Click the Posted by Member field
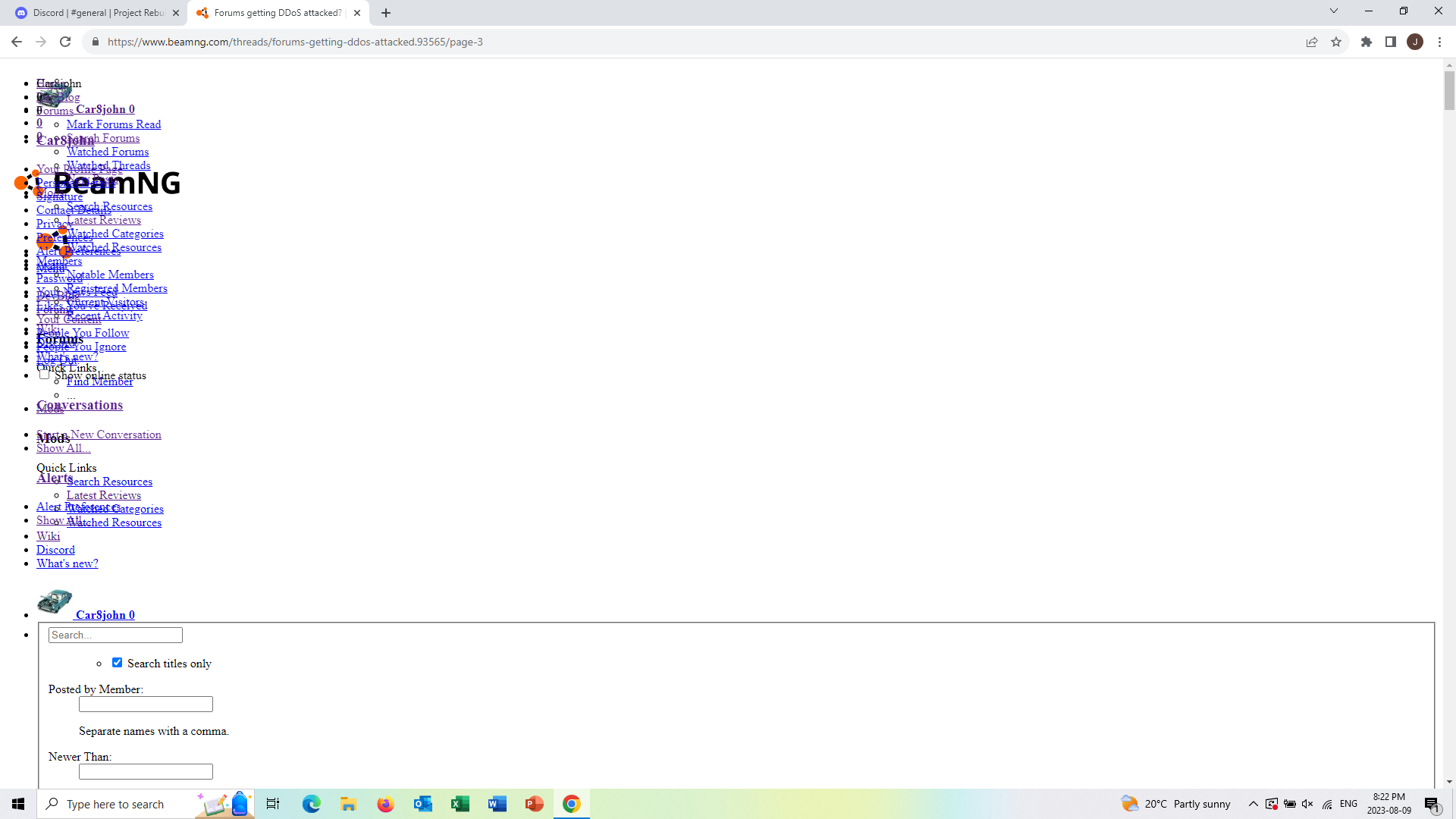The width and height of the screenshot is (1456, 819). (146, 704)
